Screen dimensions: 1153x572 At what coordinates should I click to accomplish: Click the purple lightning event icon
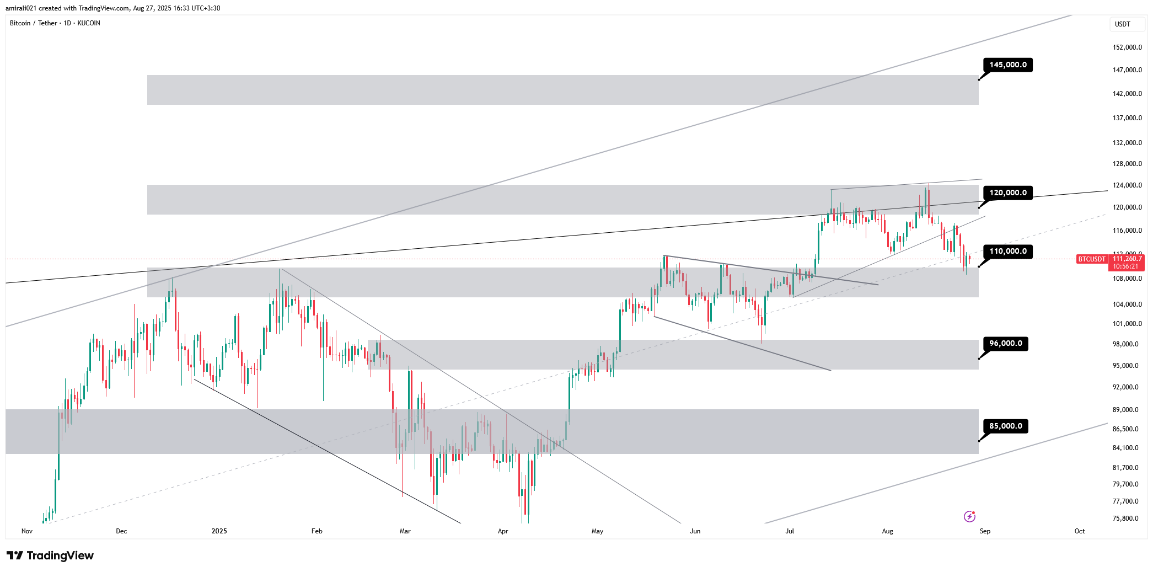(x=969, y=516)
